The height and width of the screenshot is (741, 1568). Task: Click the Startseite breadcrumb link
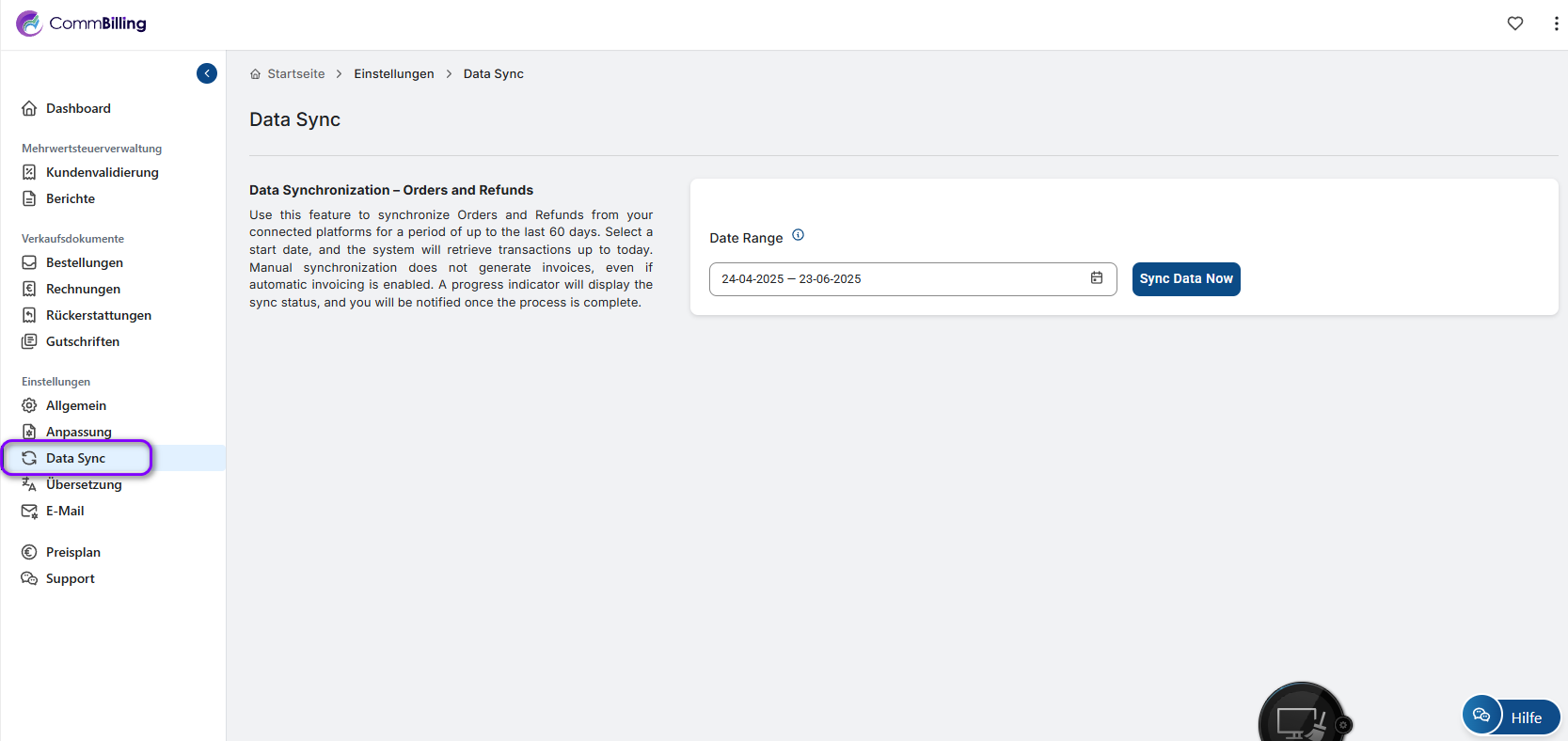295,74
